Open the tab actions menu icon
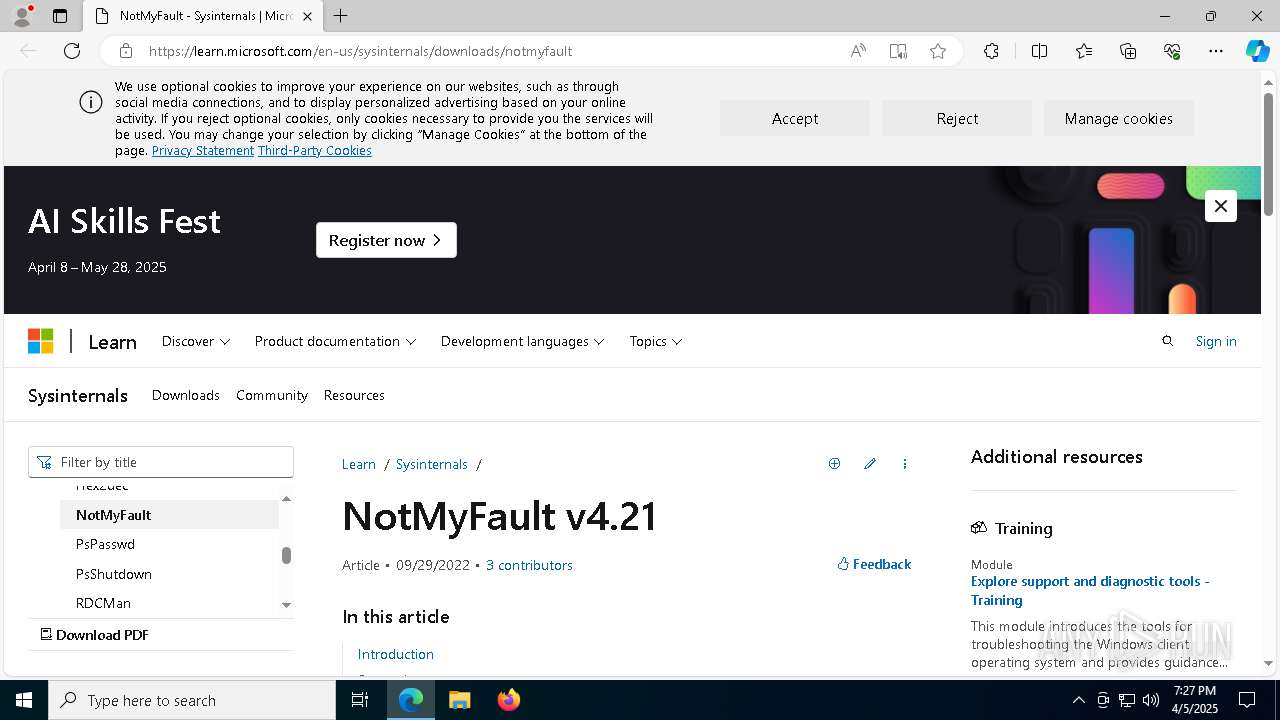Image resolution: width=1280 pixels, height=720 pixels. (x=60, y=16)
